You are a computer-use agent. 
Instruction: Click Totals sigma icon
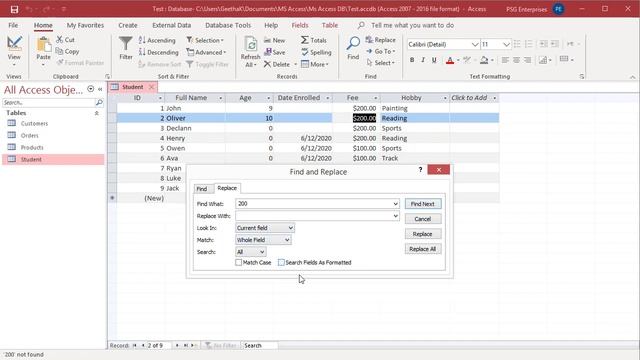tap(304, 40)
